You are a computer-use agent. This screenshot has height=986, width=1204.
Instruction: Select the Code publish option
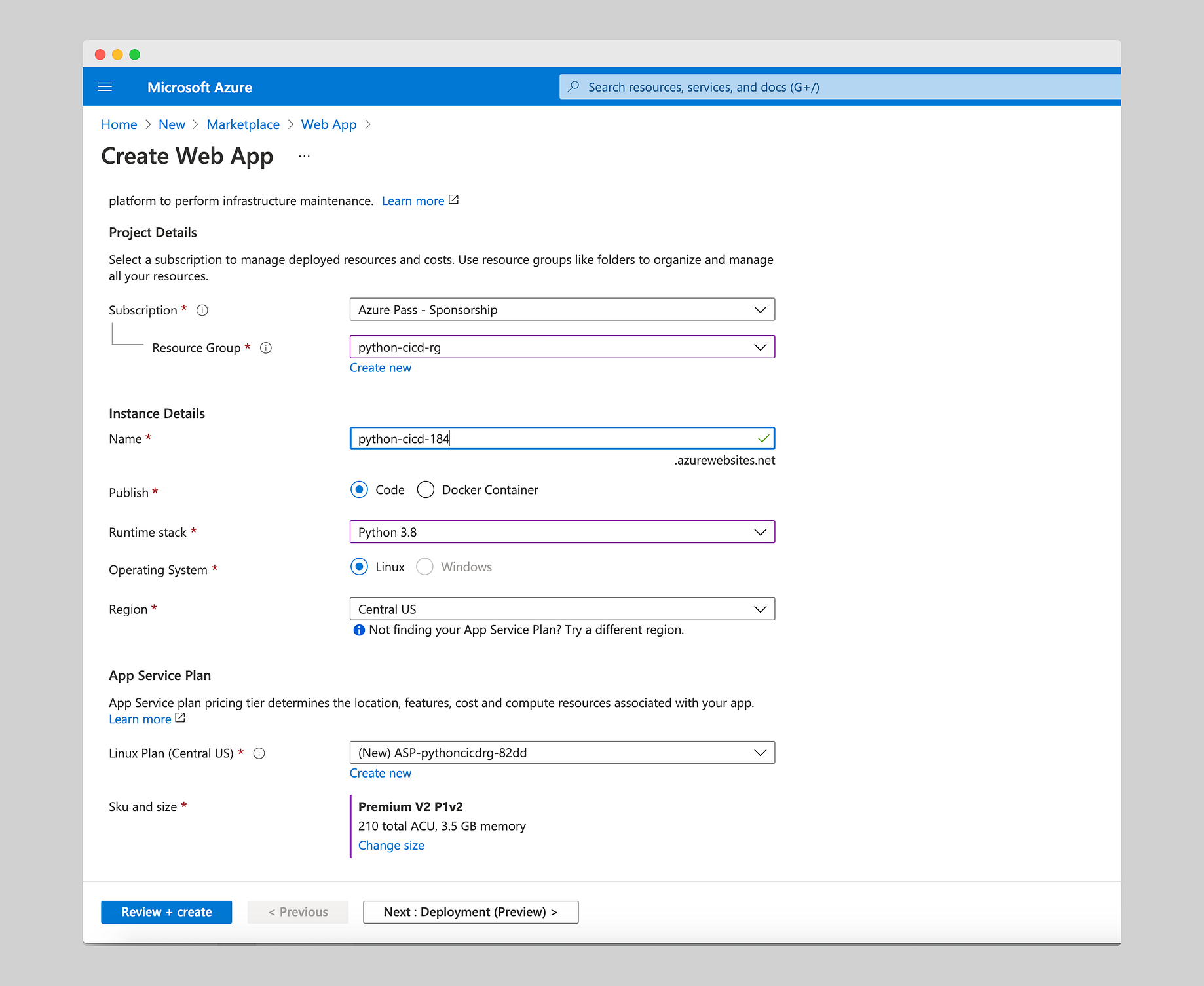pyautogui.click(x=359, y=490)
